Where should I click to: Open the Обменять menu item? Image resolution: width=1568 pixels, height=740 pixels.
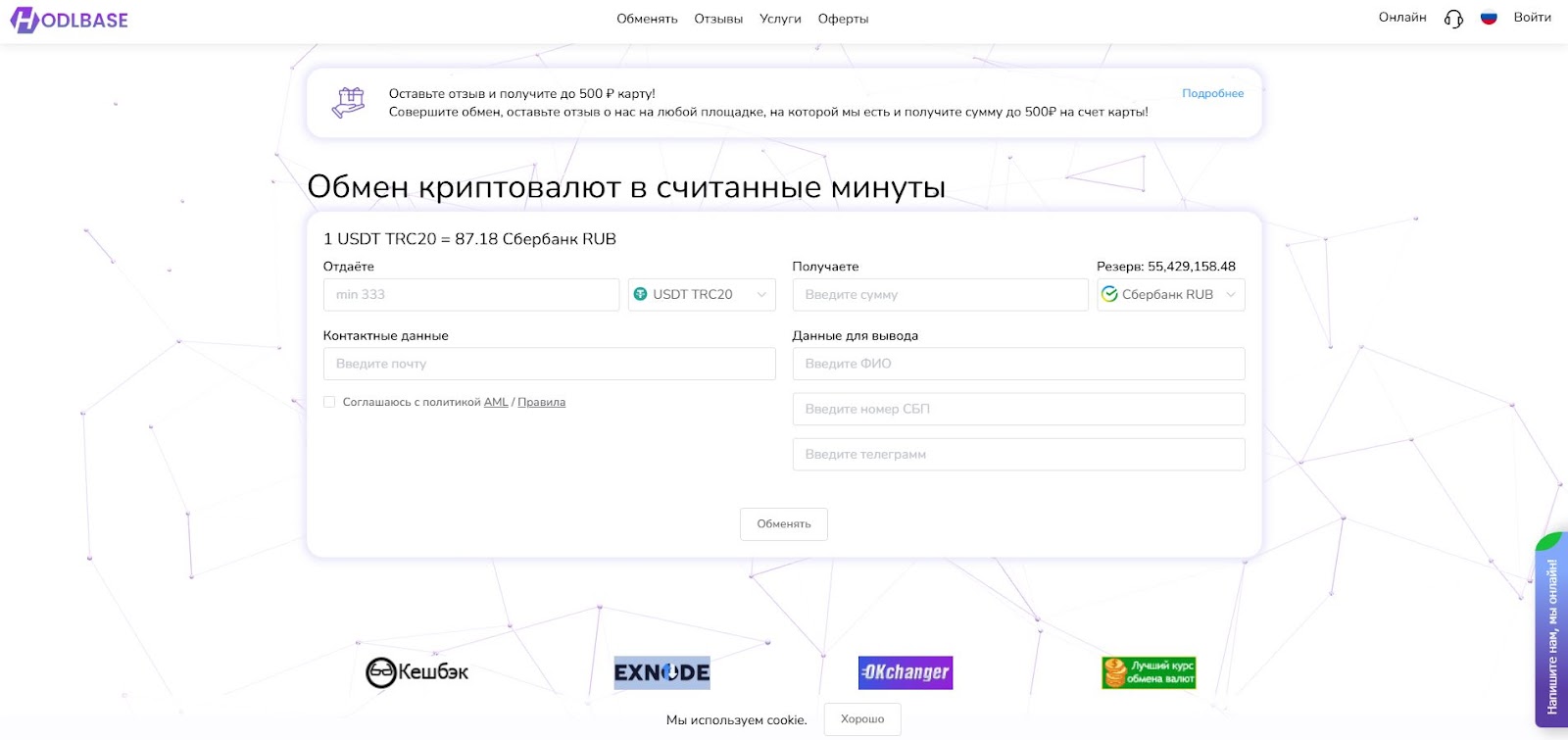(x=647, y=19)
